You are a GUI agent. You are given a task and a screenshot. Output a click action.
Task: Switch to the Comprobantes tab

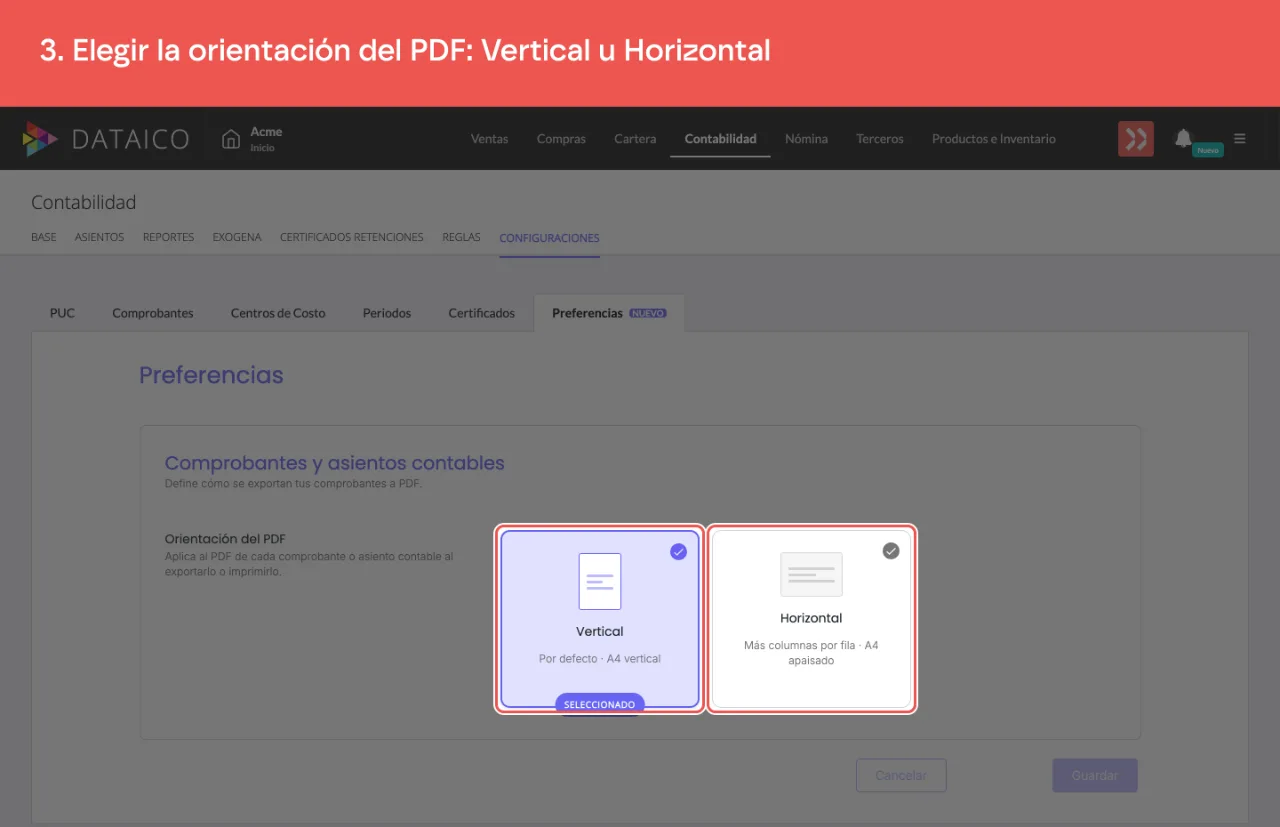pos(153,313)
